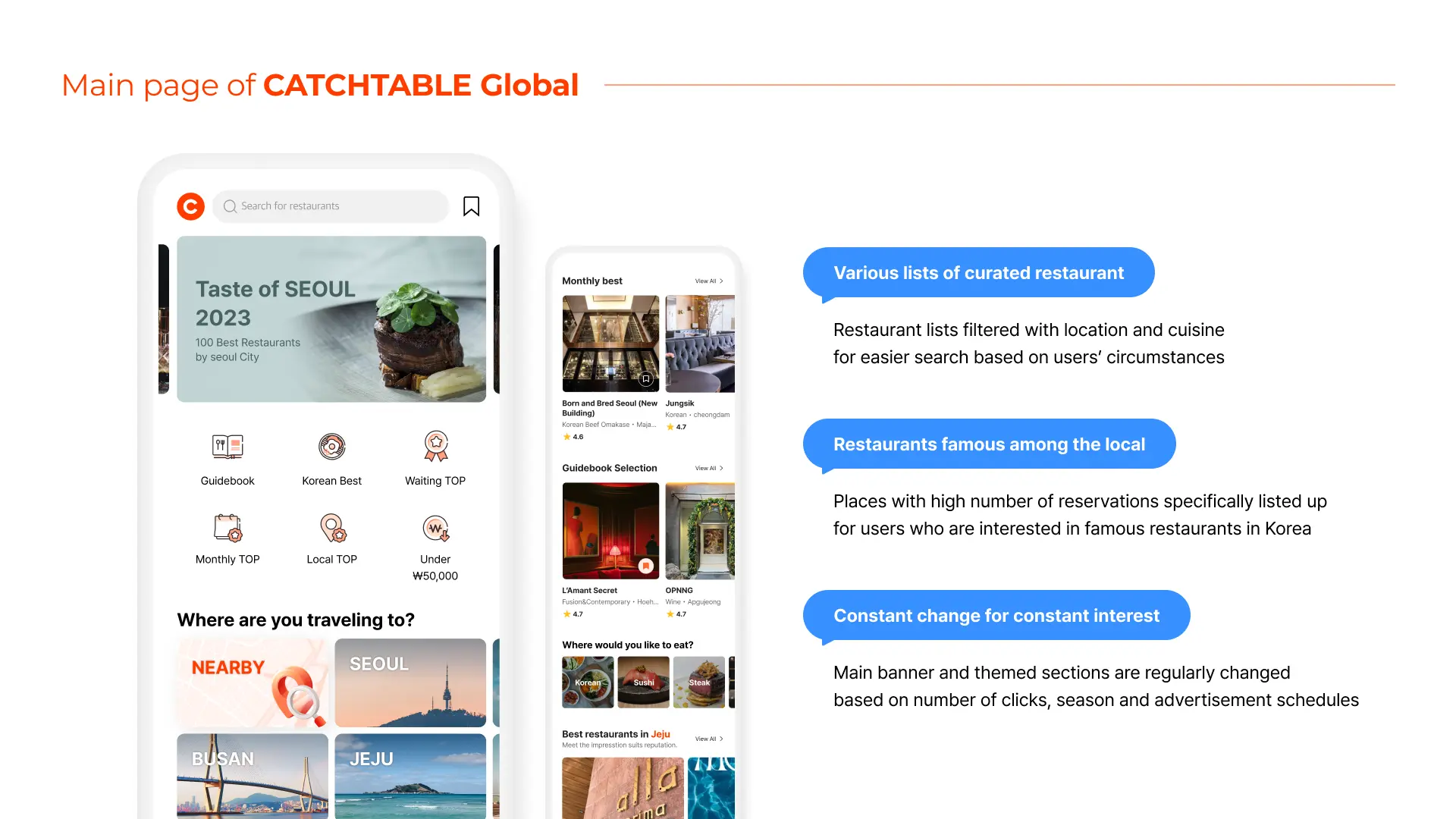Bookmark the Born and Bred Seoul photo
This screenshot has width=1456, height=819.
646,378
